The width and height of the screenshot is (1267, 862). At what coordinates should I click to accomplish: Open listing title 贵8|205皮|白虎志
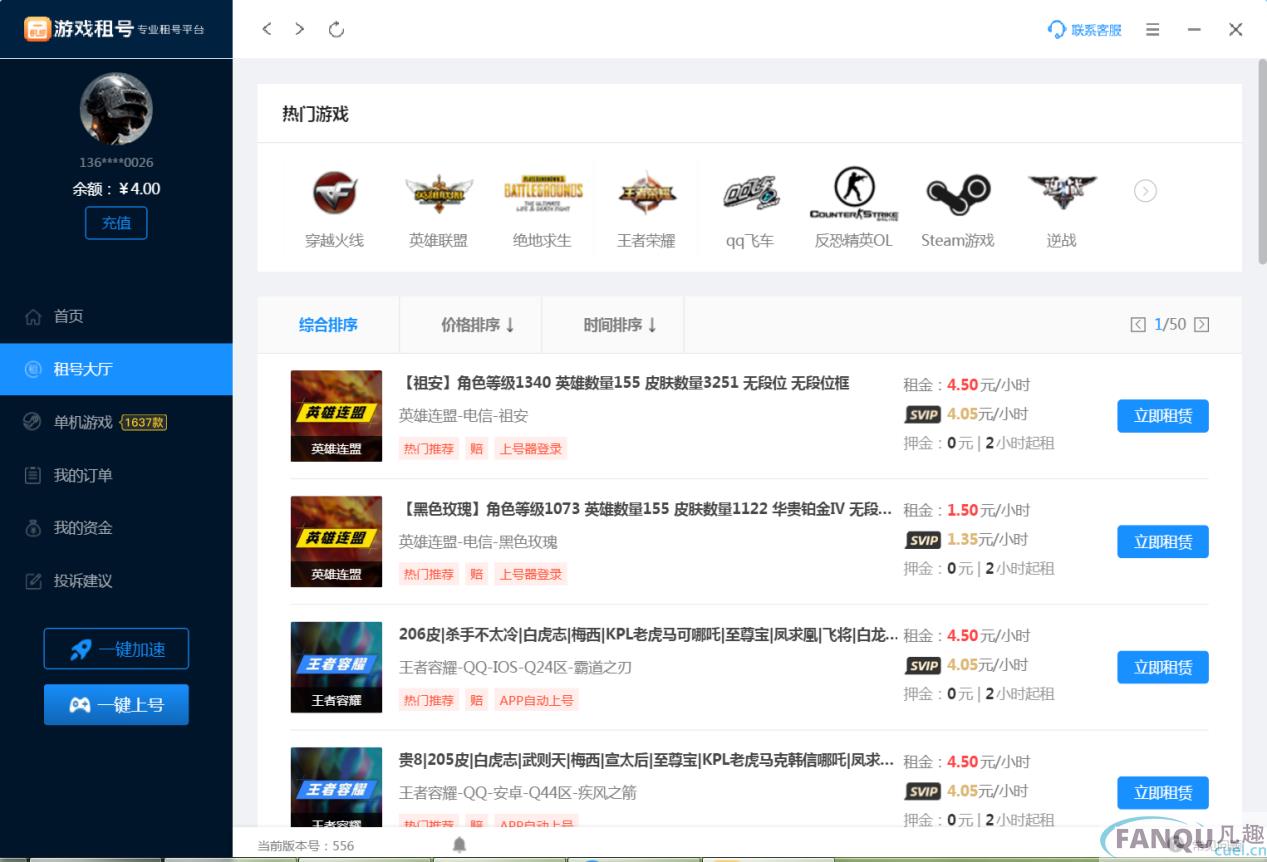(647, 760)
